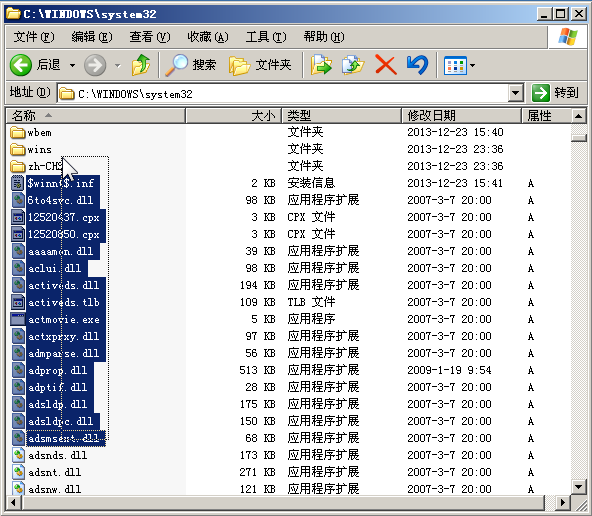The width and height of the screenshot is (592, 516).
Task: Open the Search (搜索) magnifier tool
Action: (190, 65)
